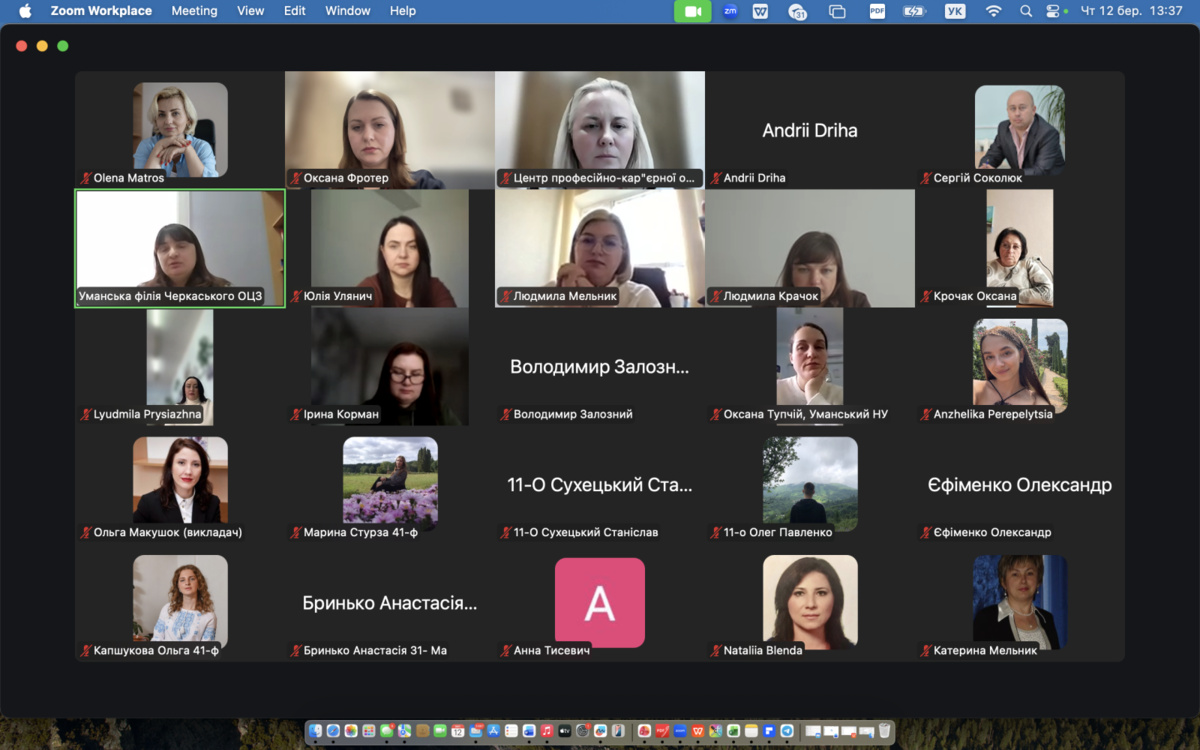Open the Meeting menu

pos(194,11)
